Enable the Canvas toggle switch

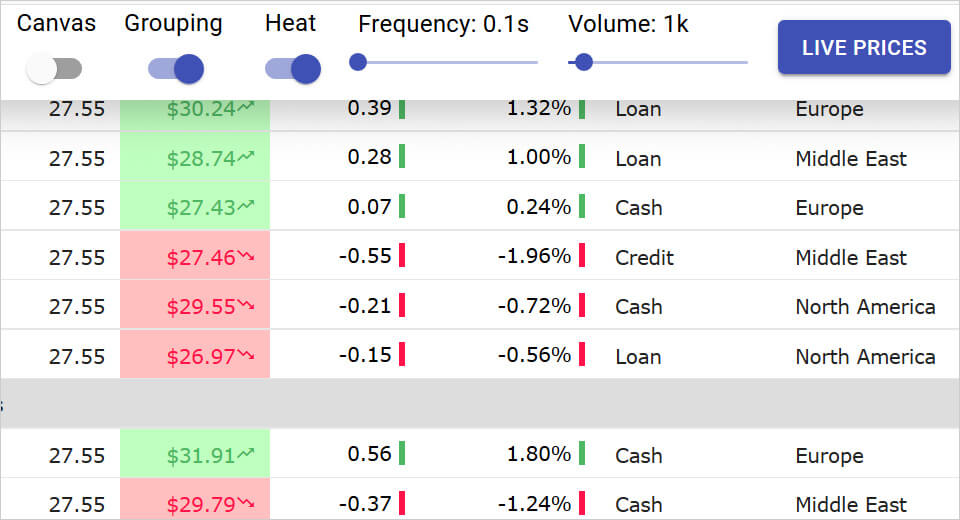54,69
